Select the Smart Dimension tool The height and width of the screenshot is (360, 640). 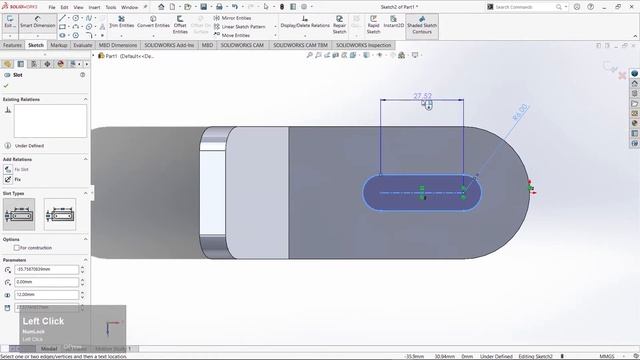38,22
